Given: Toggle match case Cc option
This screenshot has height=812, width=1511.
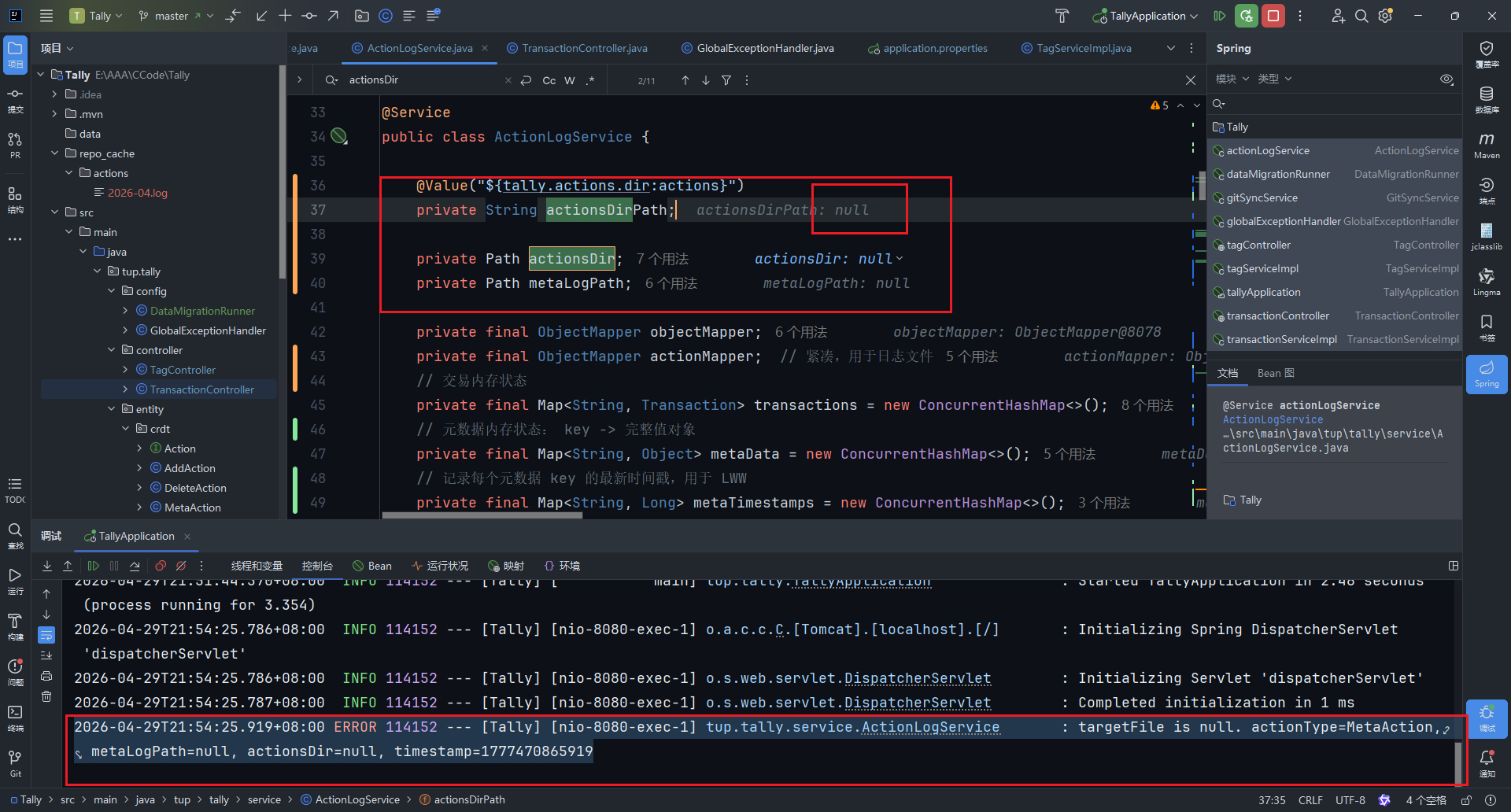Looking at the screenshot, I should [x=549, y=80].
